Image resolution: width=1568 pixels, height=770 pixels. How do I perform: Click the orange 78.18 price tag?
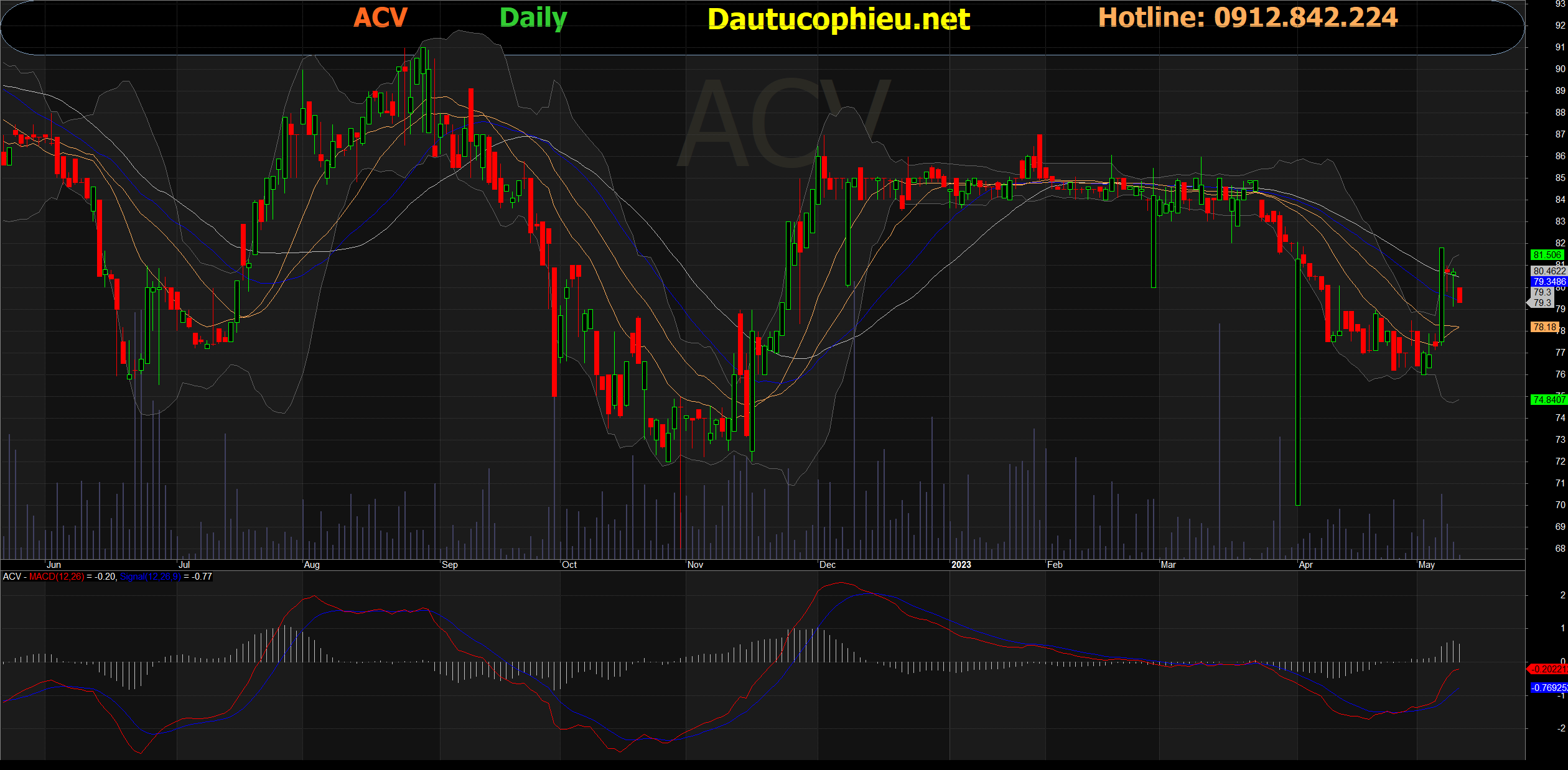tap(1544, 327)
